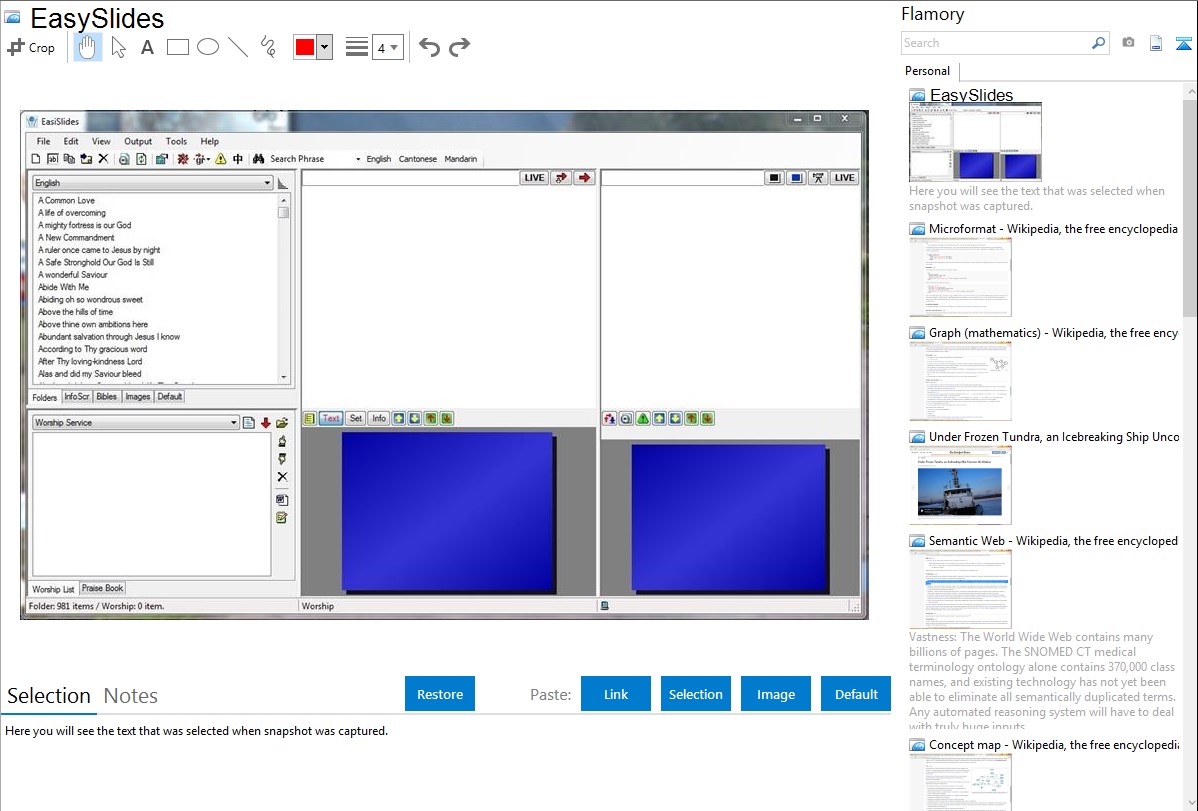Open the annotation color dropdown arrow
Screen dimensions: 1198x811
coord(324,47)
